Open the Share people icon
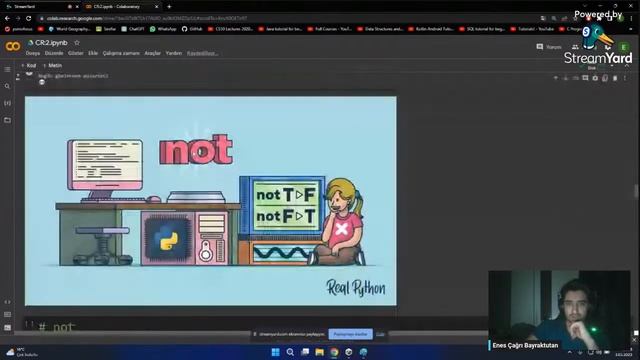Screen dimensions: 640x360 576,47
